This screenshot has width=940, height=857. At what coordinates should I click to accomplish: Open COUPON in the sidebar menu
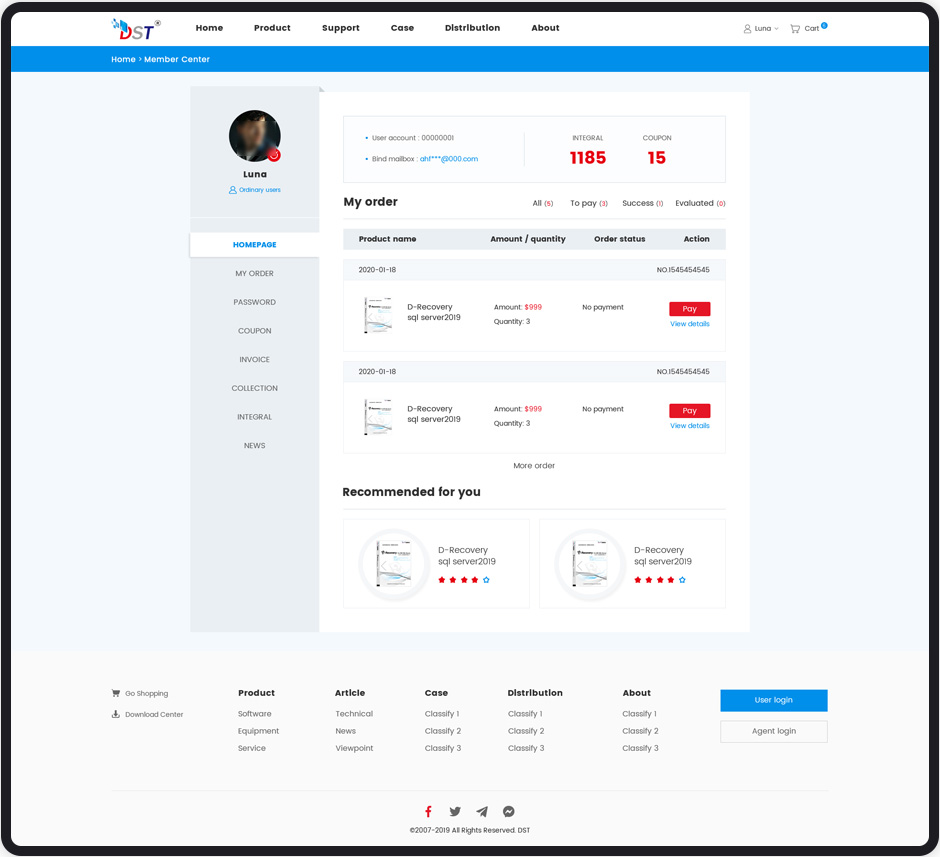[x=254, y=331]
